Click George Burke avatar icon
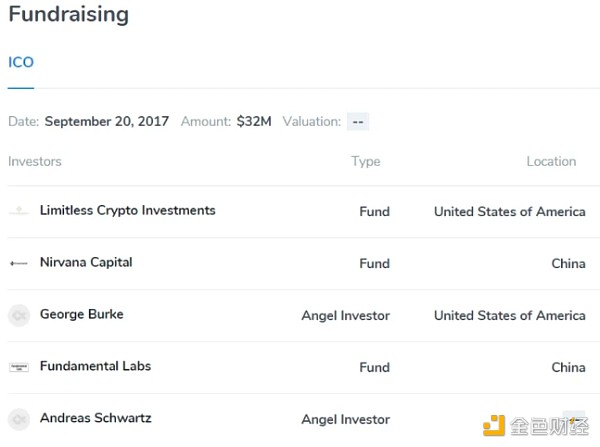600x447 pixels. pyautogui.click(x=19, y=315)
